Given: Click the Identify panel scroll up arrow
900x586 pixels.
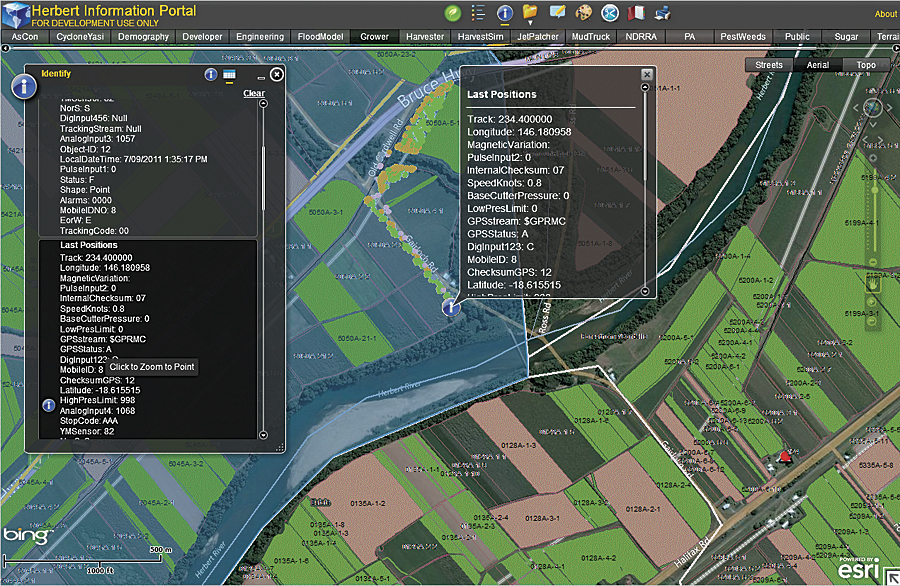Looking at the screenshot, I should (263, 104).
